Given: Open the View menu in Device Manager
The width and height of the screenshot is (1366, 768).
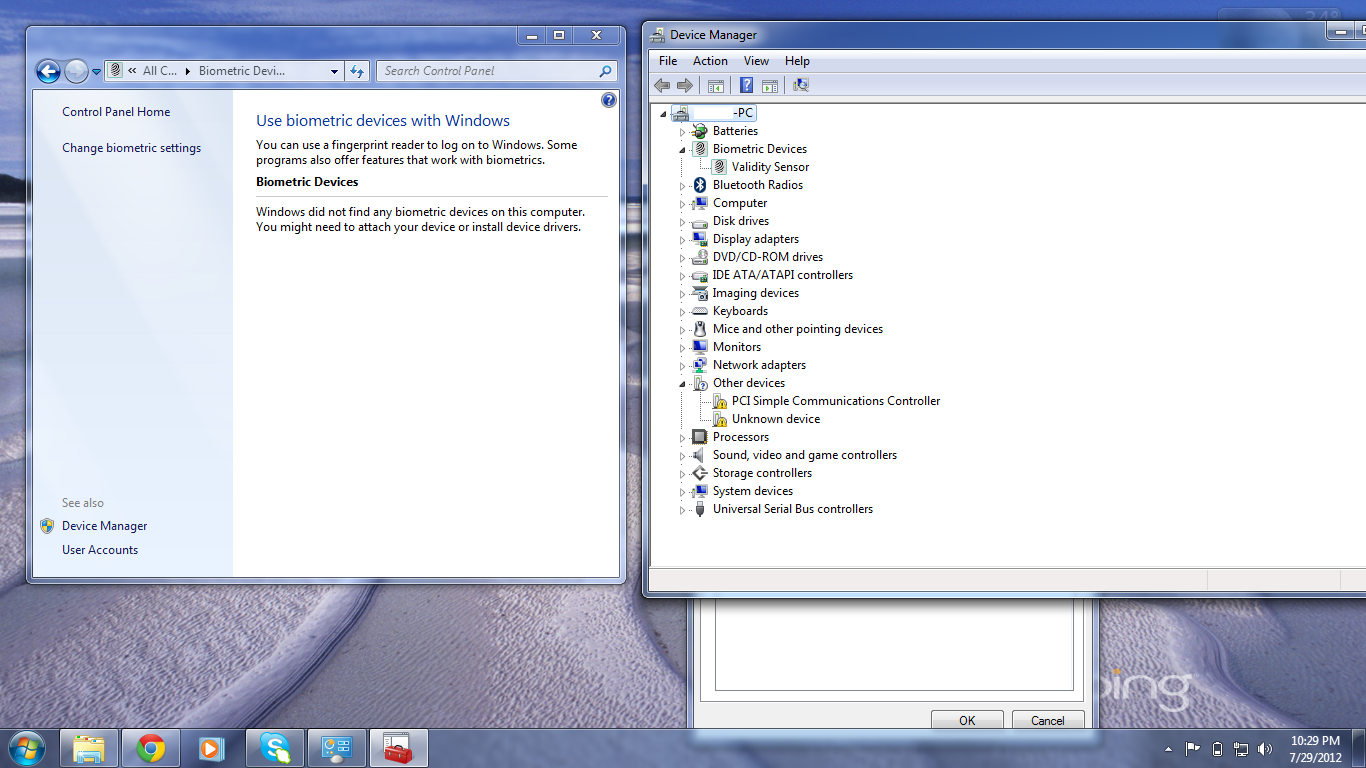Looking at the screenshot, I should click(x=756, y=61).
